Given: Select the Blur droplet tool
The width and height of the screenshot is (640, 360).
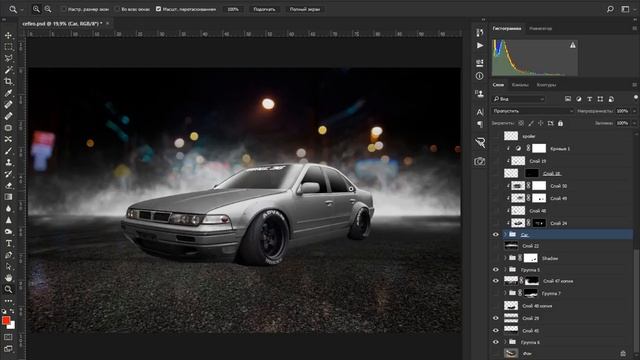Looking at the screenshot, I should 8,209.
